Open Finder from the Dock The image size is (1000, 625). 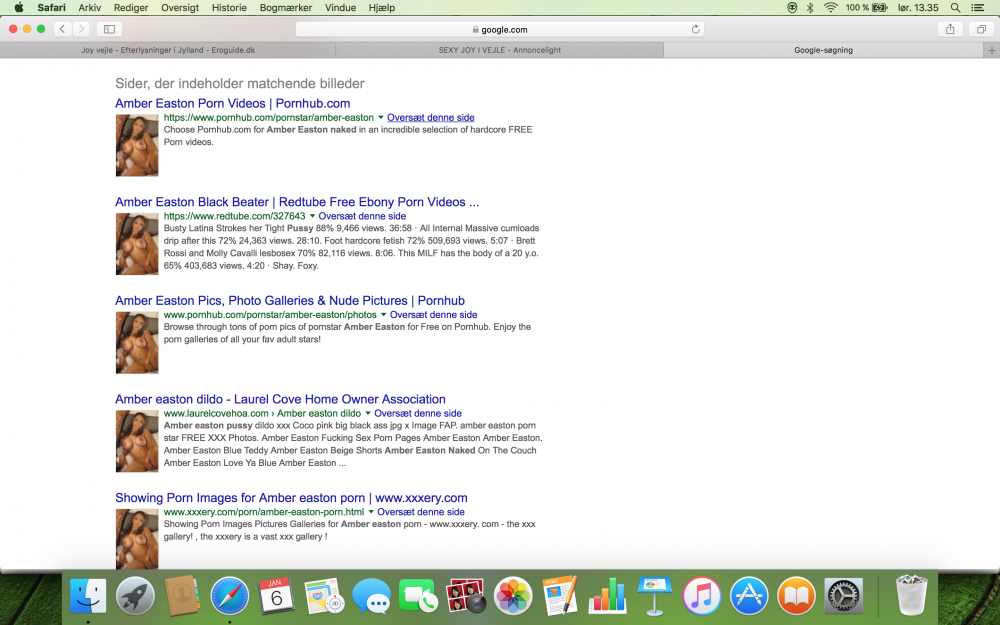point(87,596)
